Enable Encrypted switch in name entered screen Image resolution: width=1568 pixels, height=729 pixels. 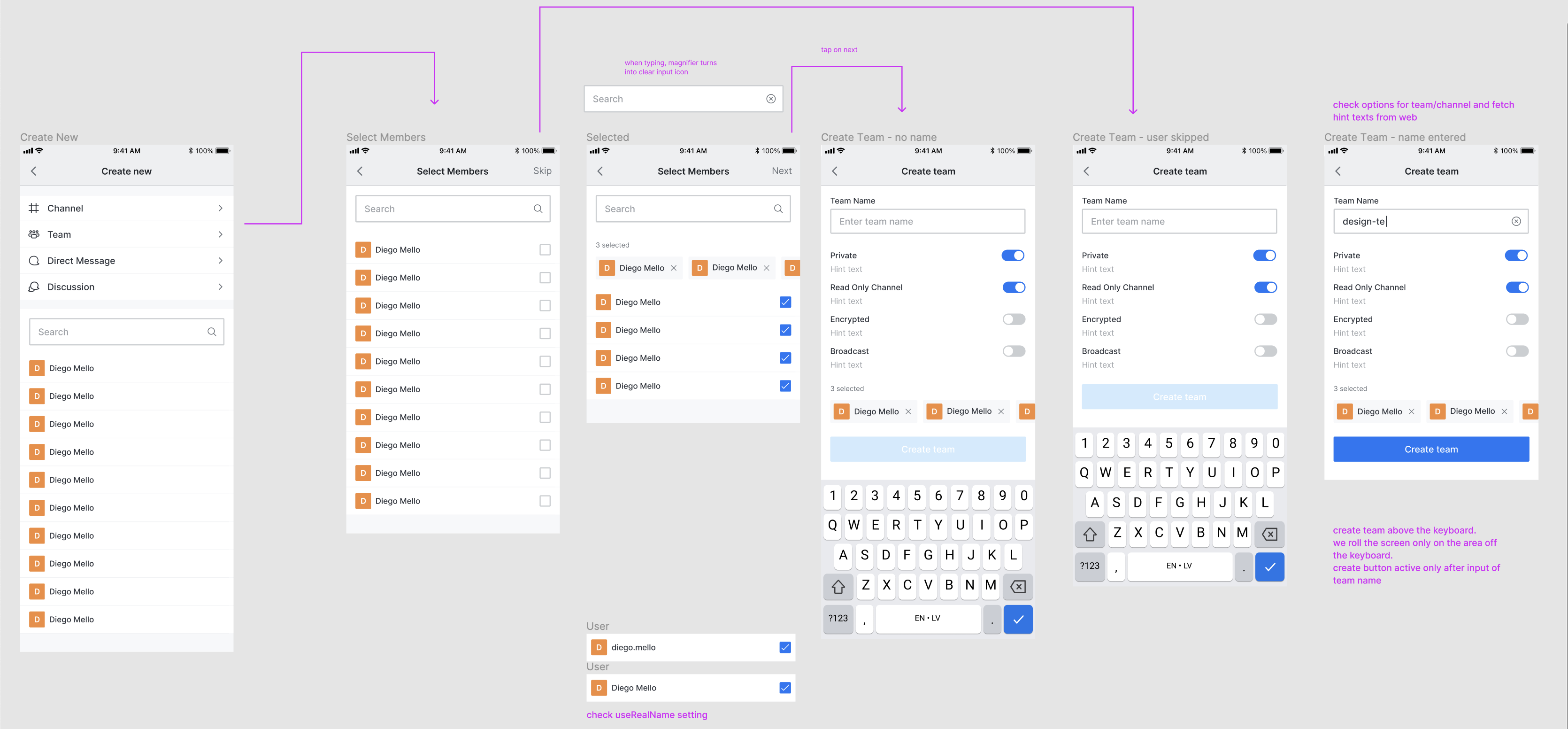click(x=1516, y=319)
